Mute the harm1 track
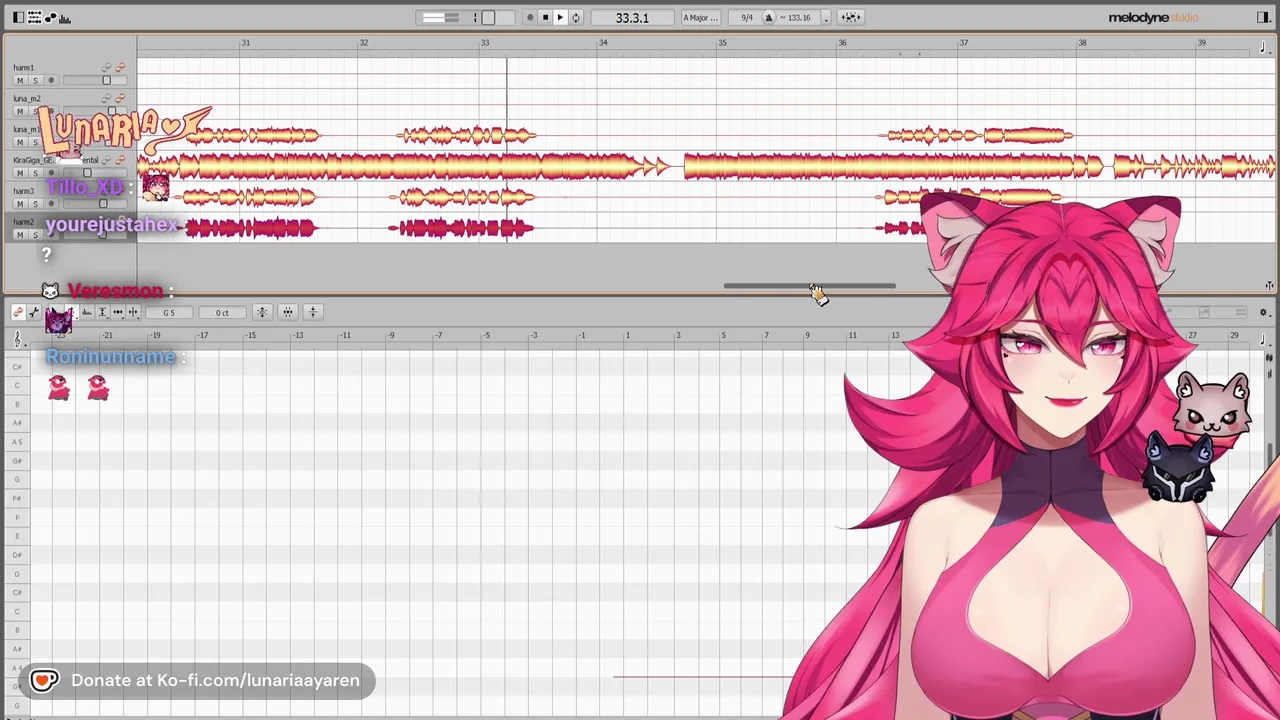Viewport: 1280px width, 720px height. point(19,80)
